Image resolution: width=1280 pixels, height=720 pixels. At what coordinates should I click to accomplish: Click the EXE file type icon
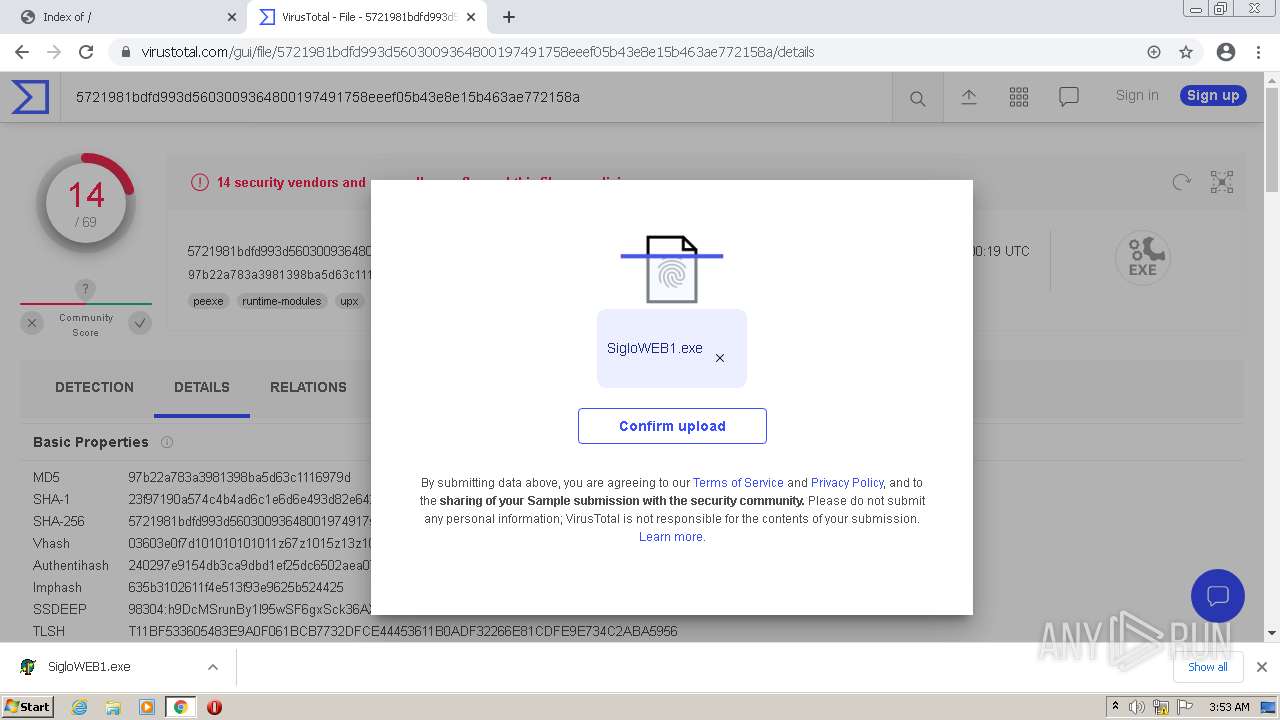pyautogui.click(x=1143, y=257)
